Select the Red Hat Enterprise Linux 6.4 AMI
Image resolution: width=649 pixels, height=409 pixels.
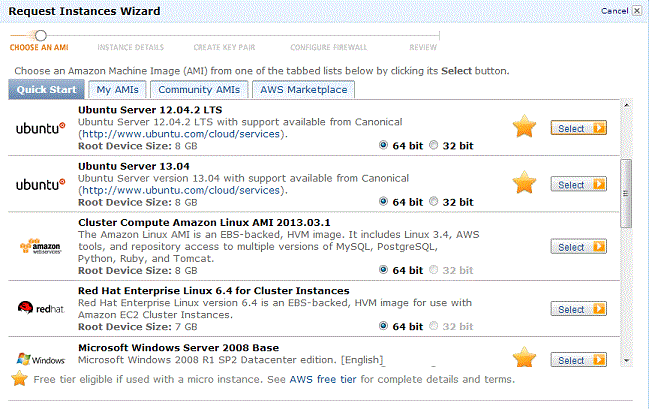pyautogui.click(x=578, y=309)
